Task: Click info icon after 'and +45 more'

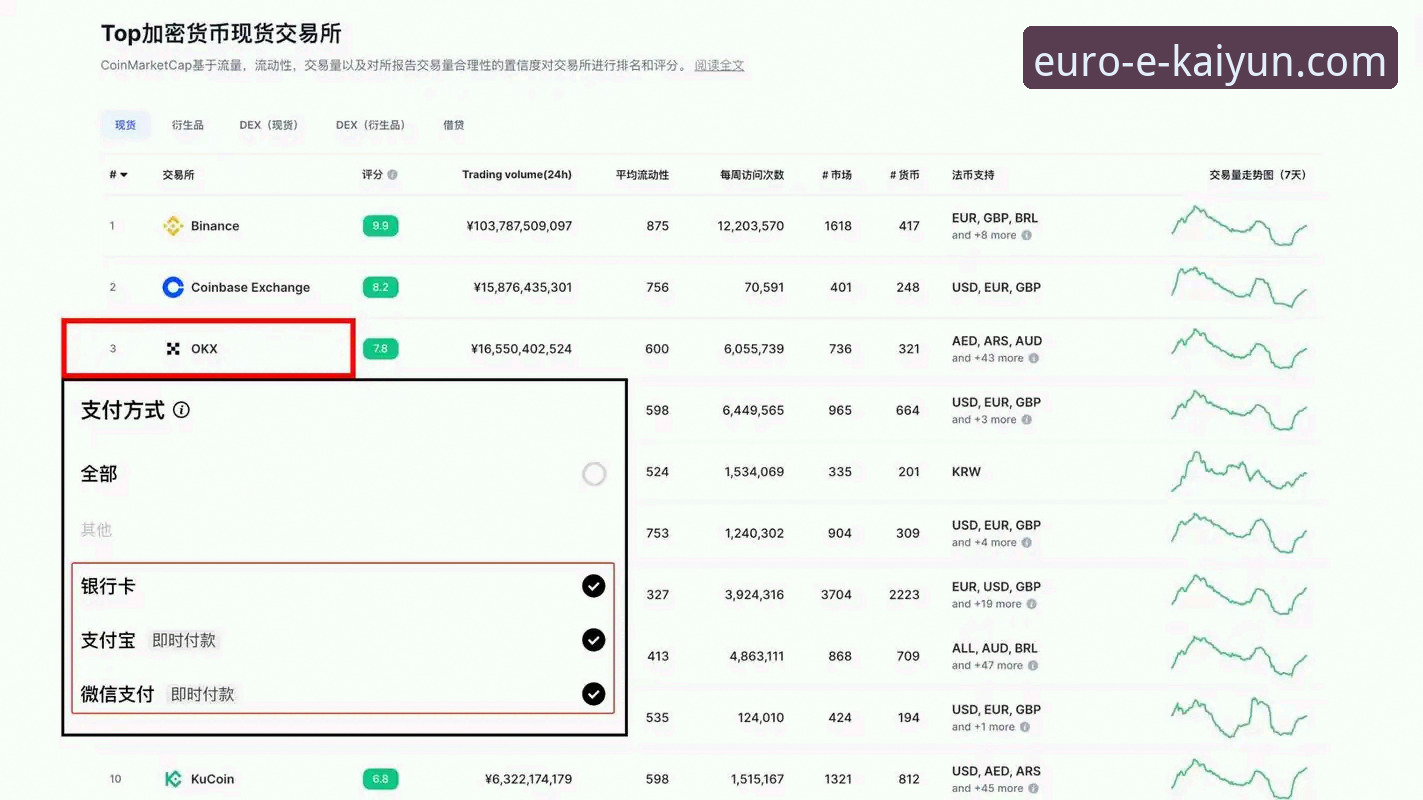Action: [1034, 788]
